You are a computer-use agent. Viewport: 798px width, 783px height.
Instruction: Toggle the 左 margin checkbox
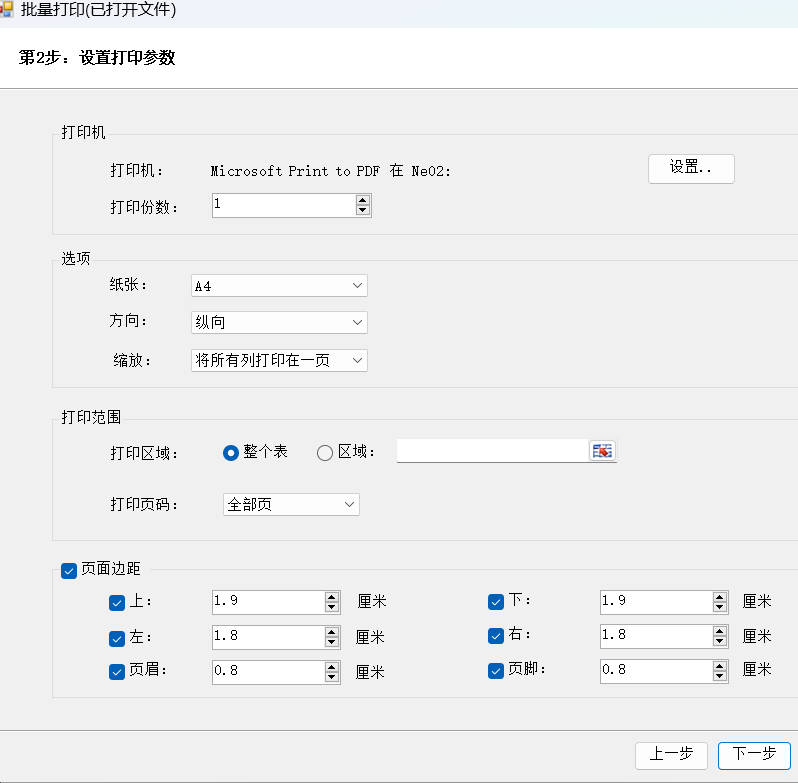116,637
